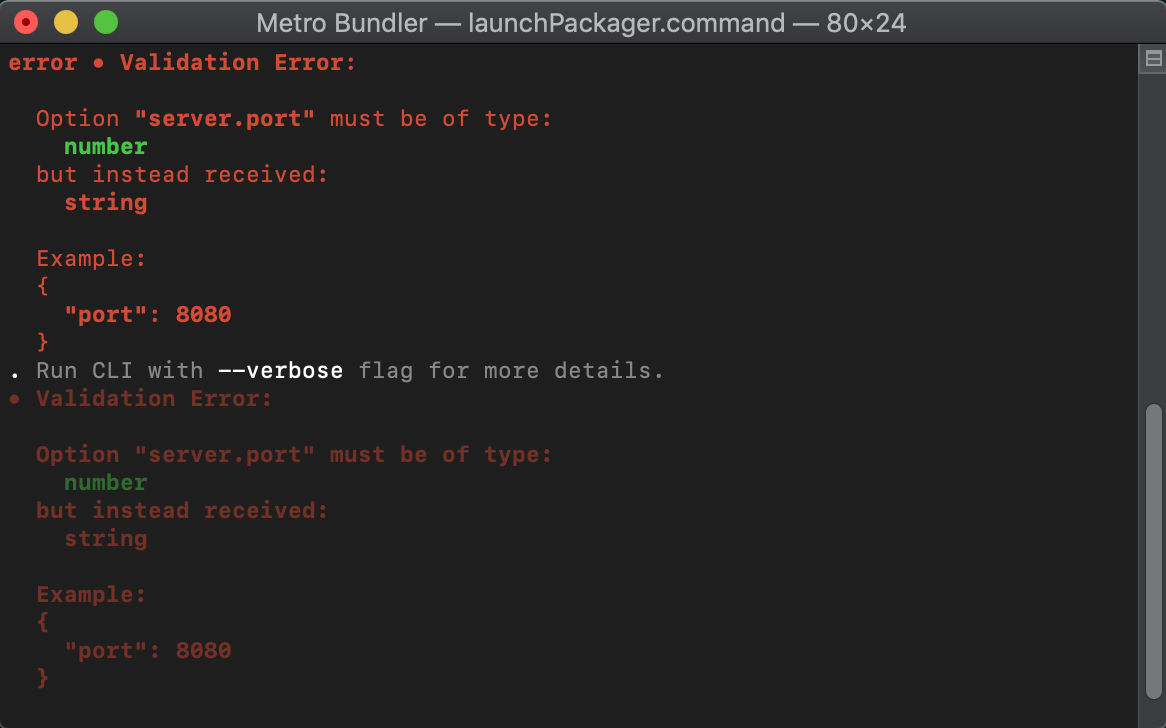Screen dimensions: 1166x728
Task: Click the bright 'Example:' line
Action: (91, 259)
